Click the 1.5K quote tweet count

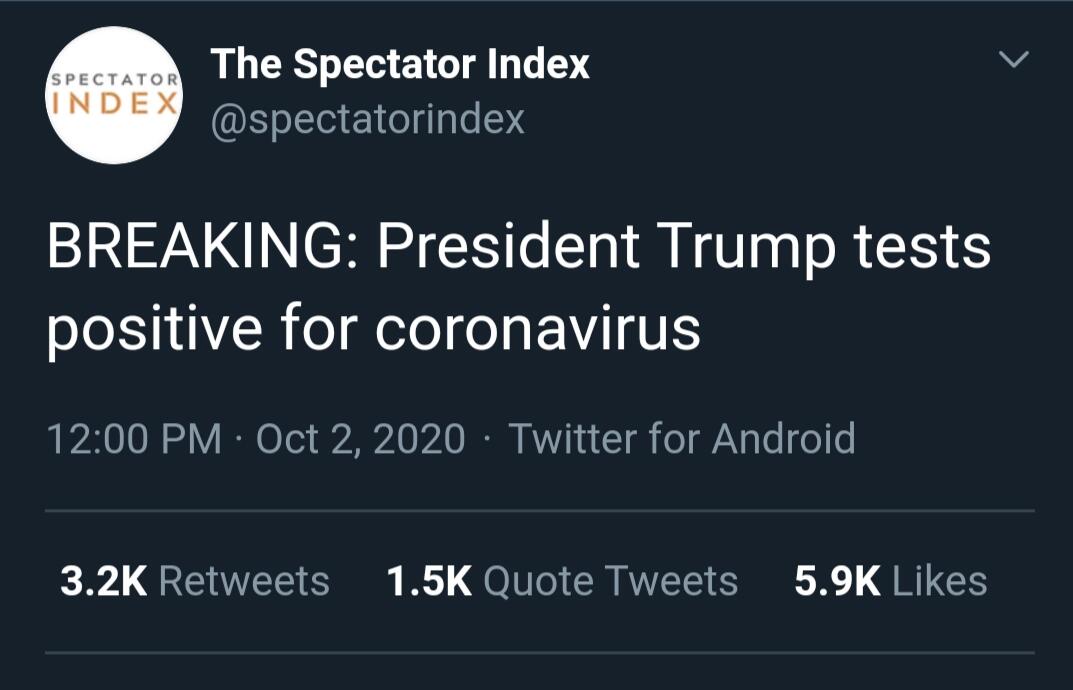pos(429,581)
